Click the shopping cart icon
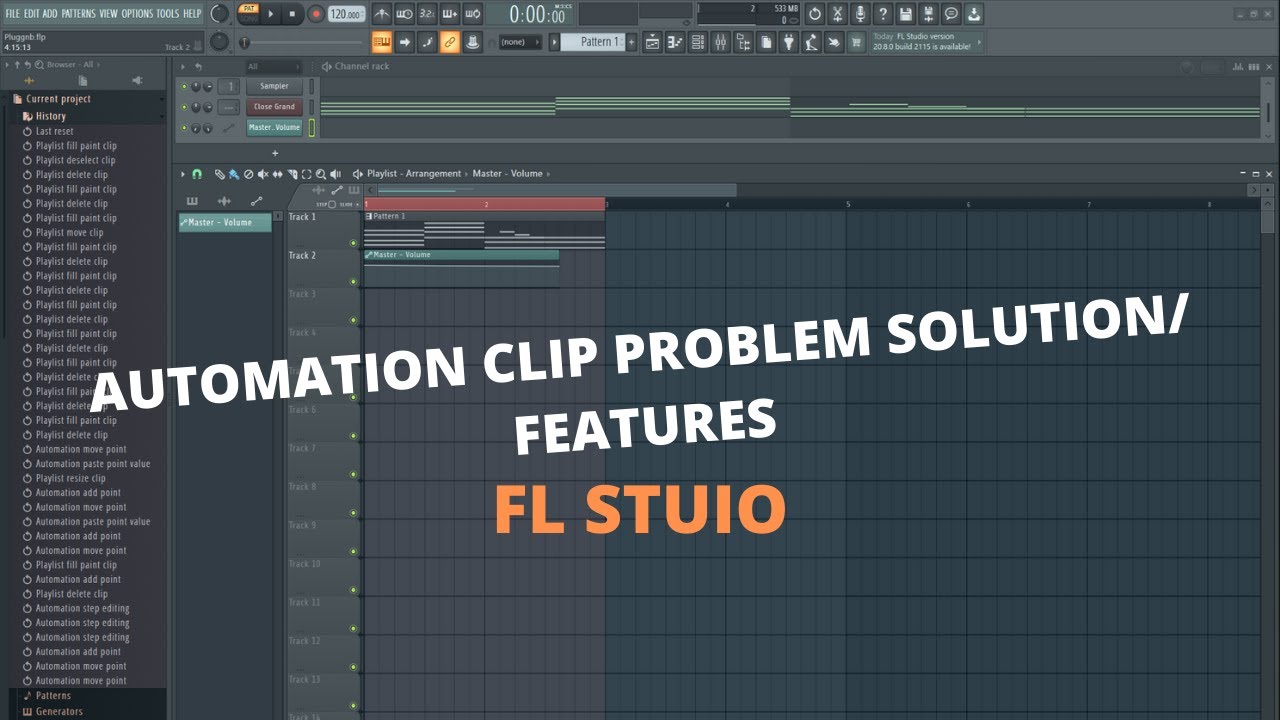Viewport: 1280px width, 720px height. (857, 42)
